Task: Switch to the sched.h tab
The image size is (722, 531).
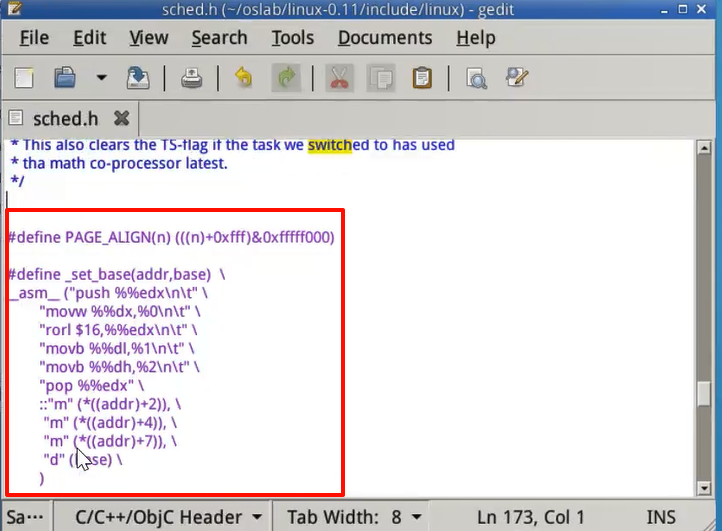Action: tap(66, 118)
